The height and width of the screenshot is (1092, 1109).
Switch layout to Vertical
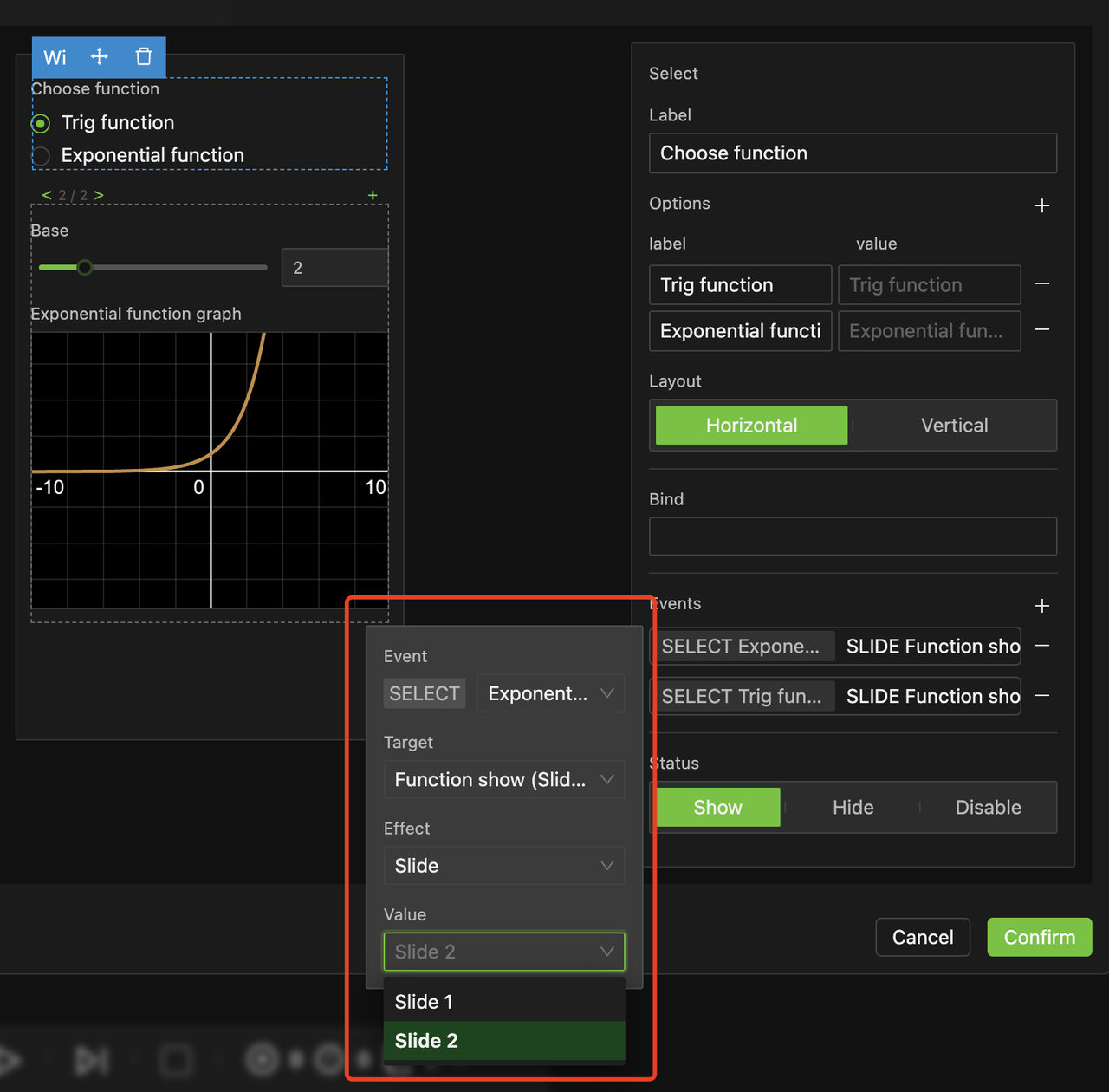coord(954,426)
